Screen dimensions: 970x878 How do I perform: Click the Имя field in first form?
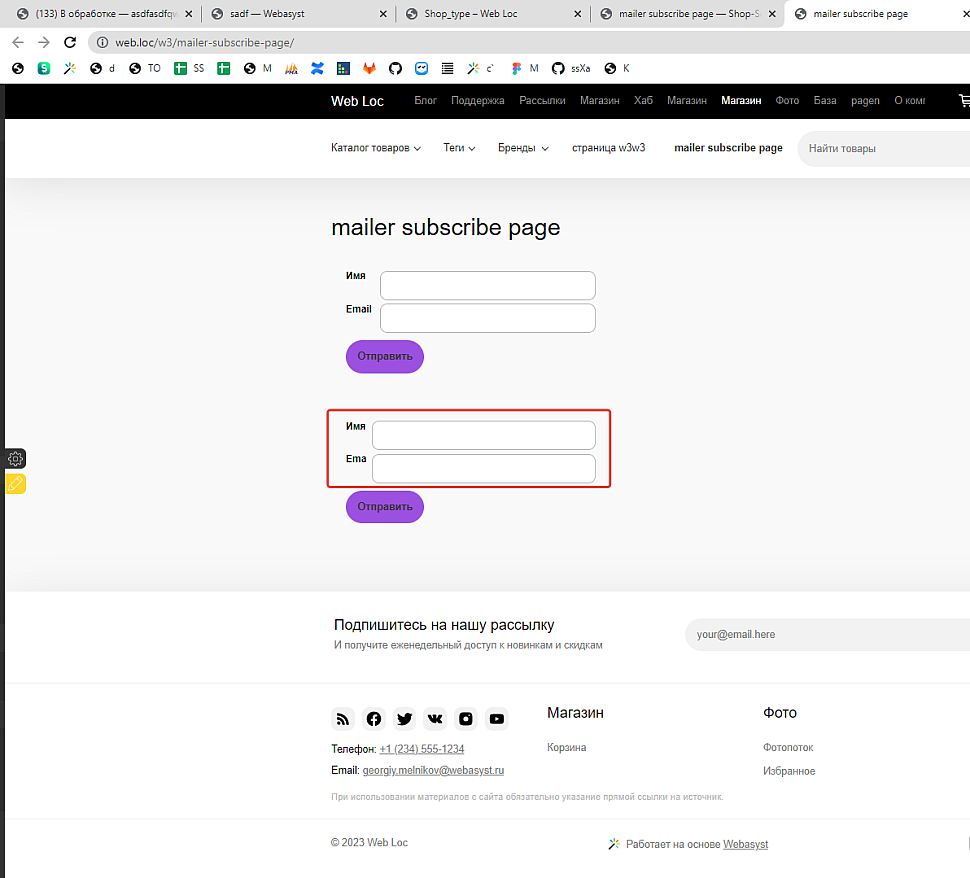[x=487, y=285]
